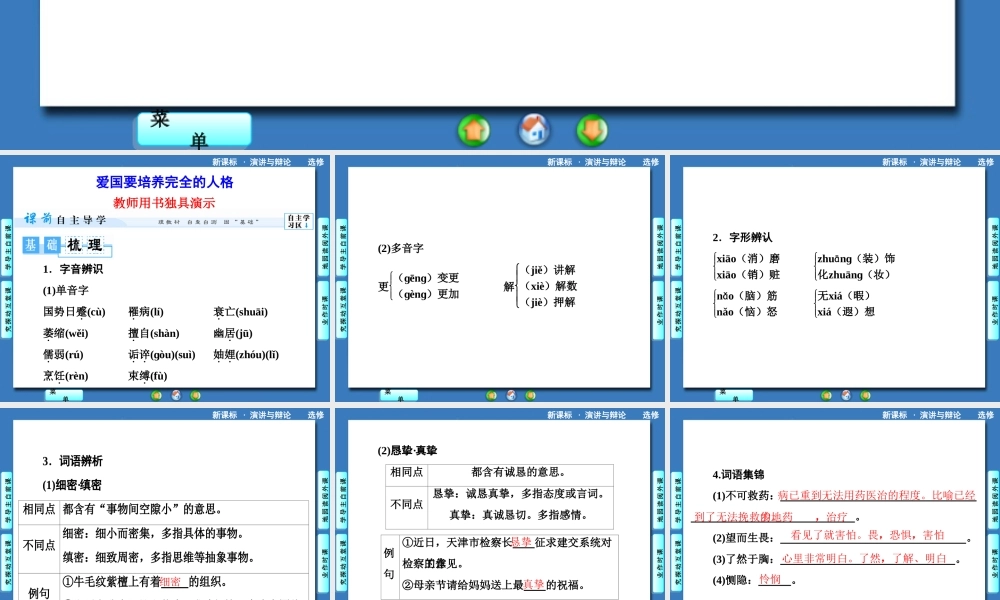Select the upper right side tab of the 多音字 slide
The height and width of the screenshot is (600, 1000).
658,247
